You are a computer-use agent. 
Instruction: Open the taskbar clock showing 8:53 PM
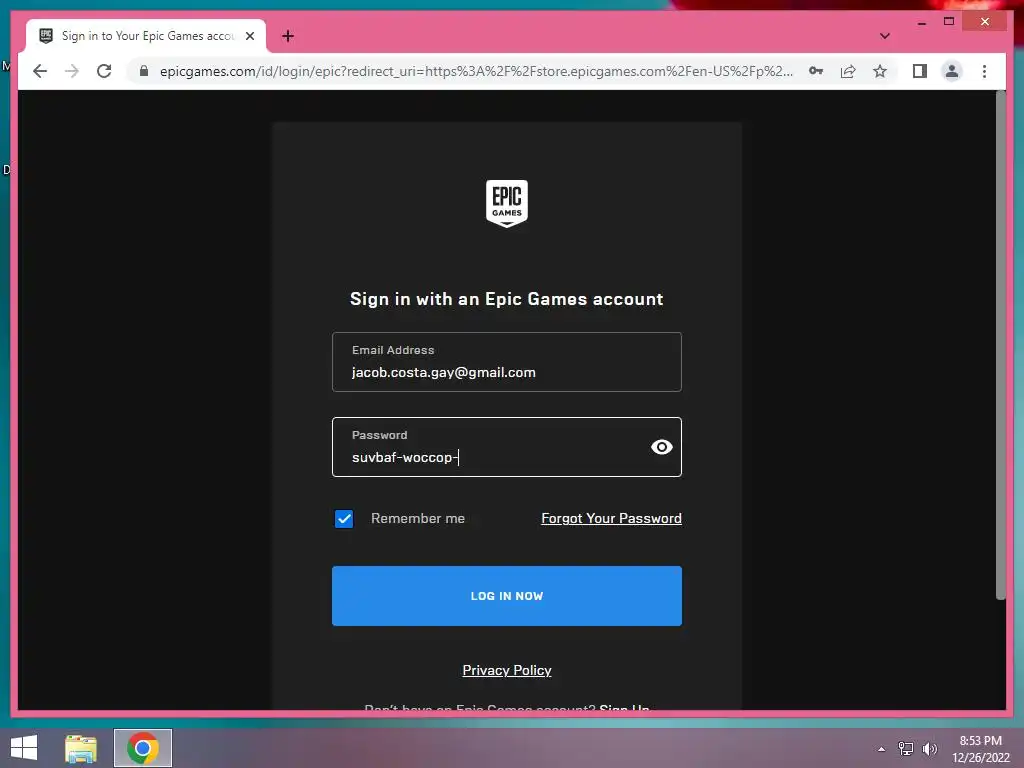point(980,749)
